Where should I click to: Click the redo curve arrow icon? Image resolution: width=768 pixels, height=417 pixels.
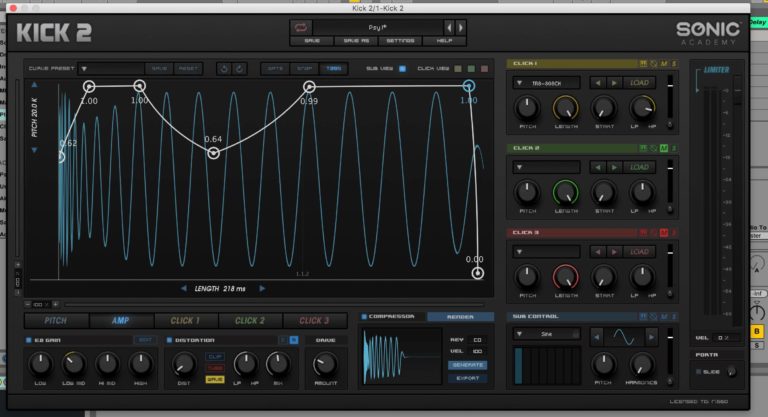click(x=240, y=68)
